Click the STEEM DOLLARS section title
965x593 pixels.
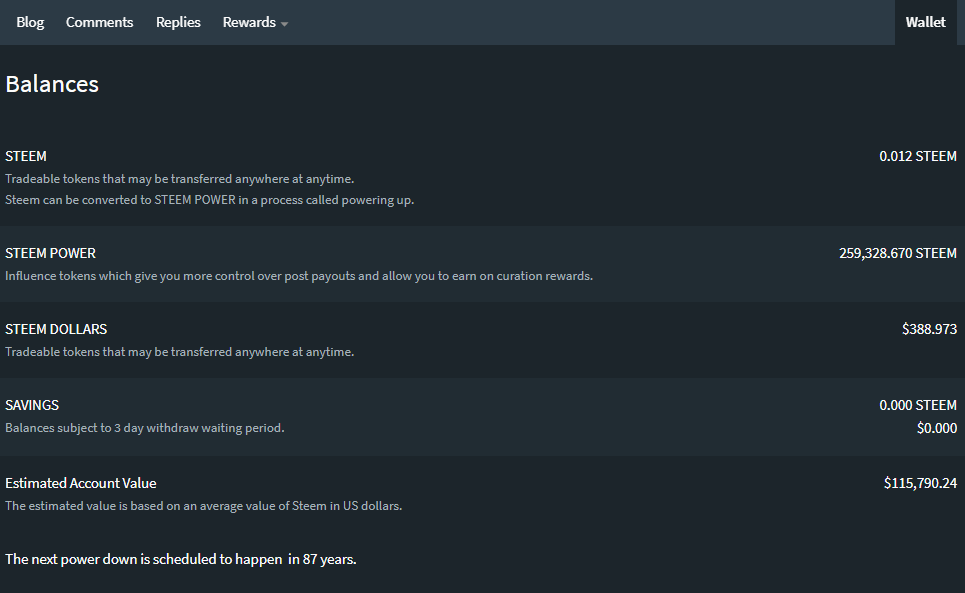point(56,329)
